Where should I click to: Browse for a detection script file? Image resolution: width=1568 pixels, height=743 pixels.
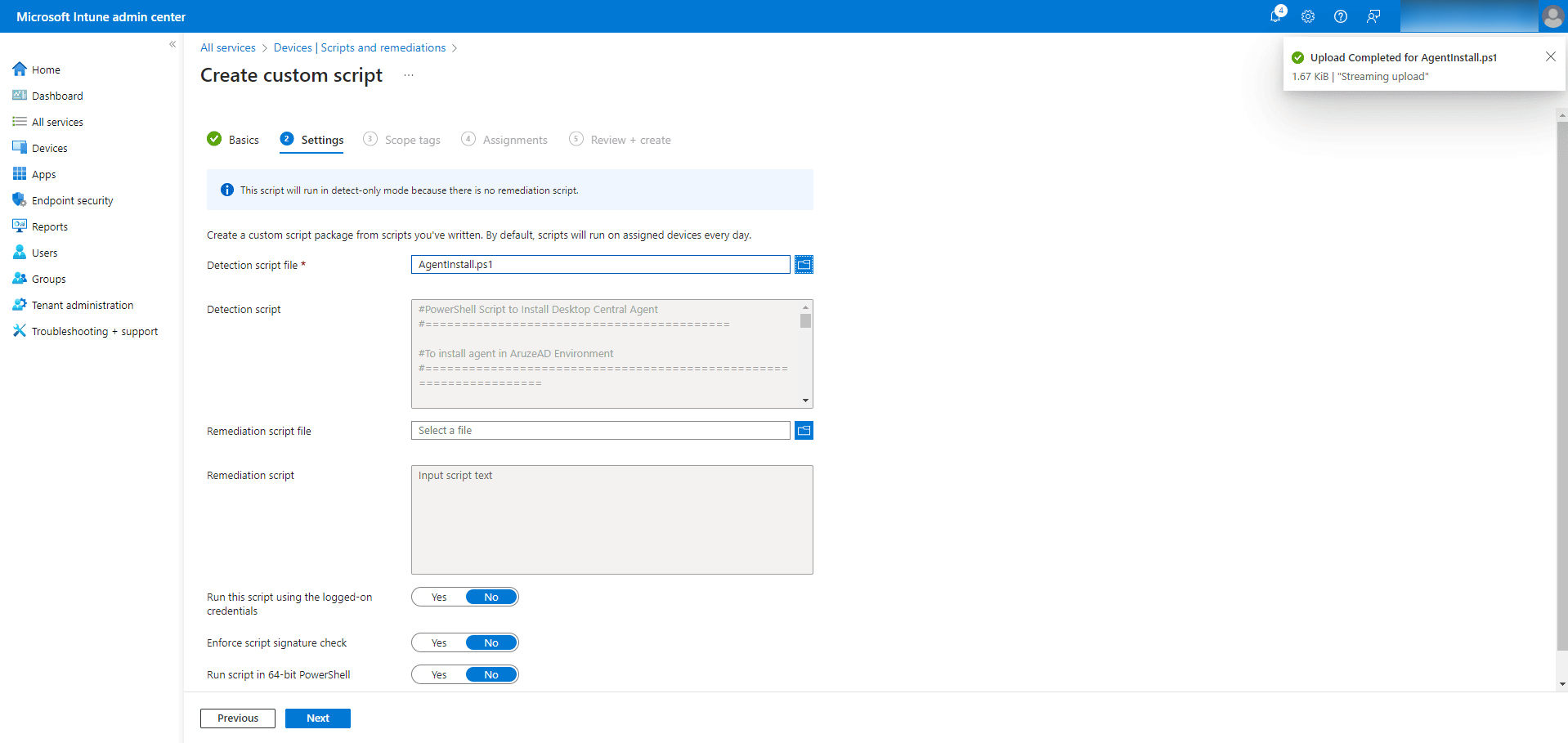804,264
